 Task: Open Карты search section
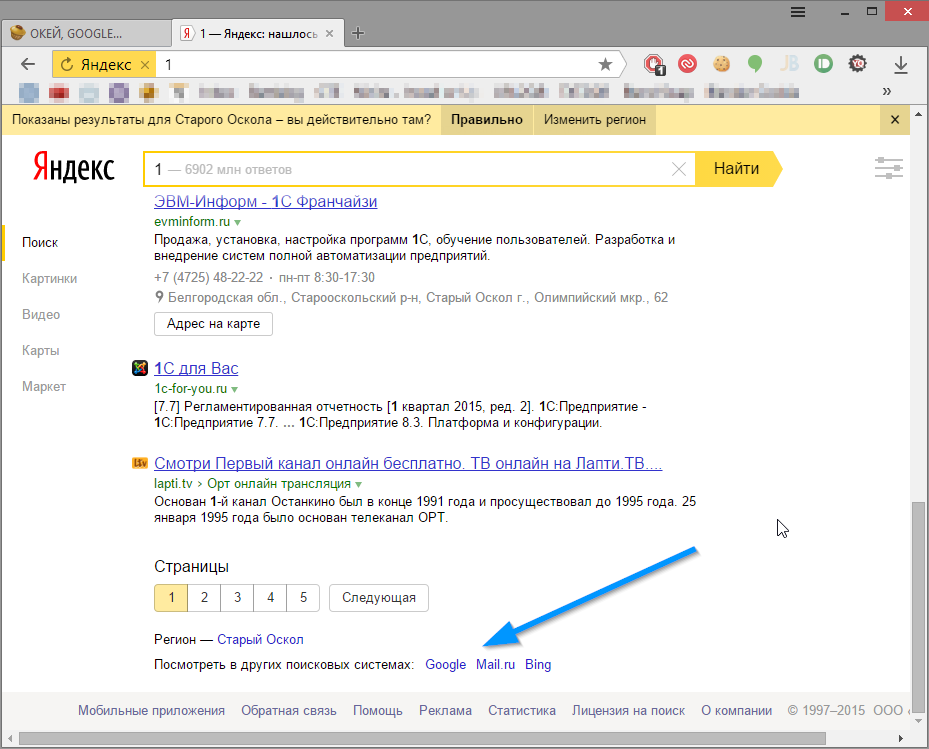click(40, 351)
